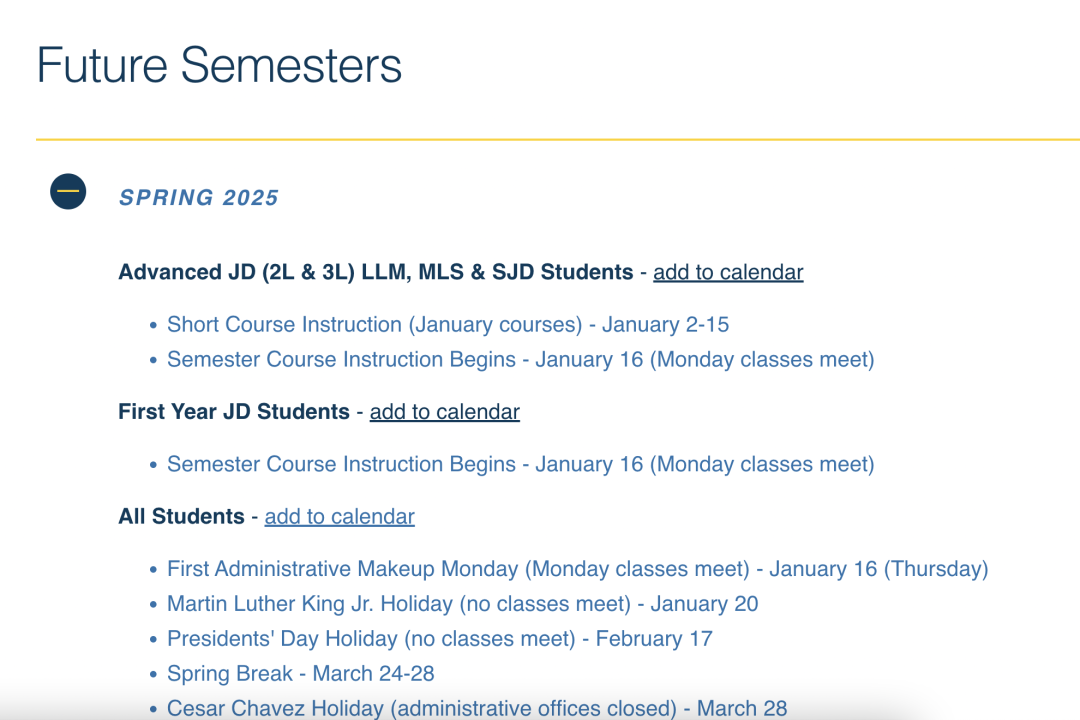Select the First Administrative Makeup Monday entry
Screen dimensions: 1080x720
tap(576, 568)
